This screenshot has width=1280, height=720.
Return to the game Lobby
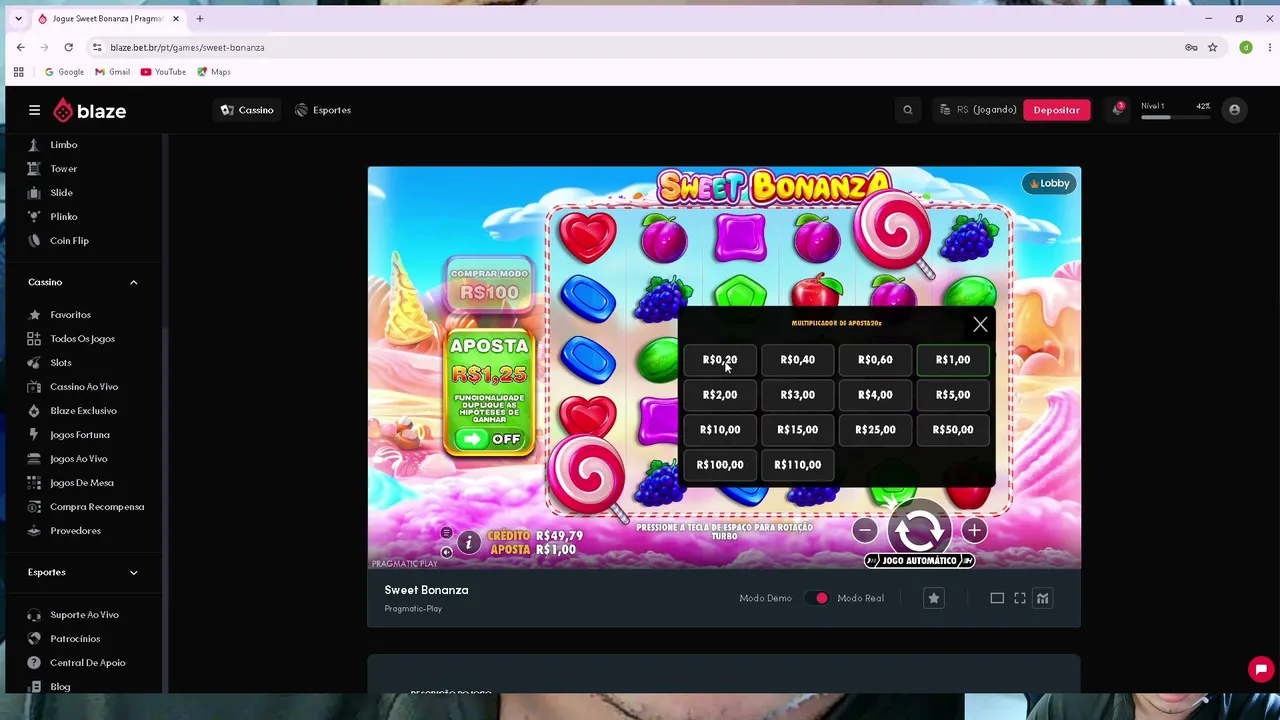[x=1049, y=183]
